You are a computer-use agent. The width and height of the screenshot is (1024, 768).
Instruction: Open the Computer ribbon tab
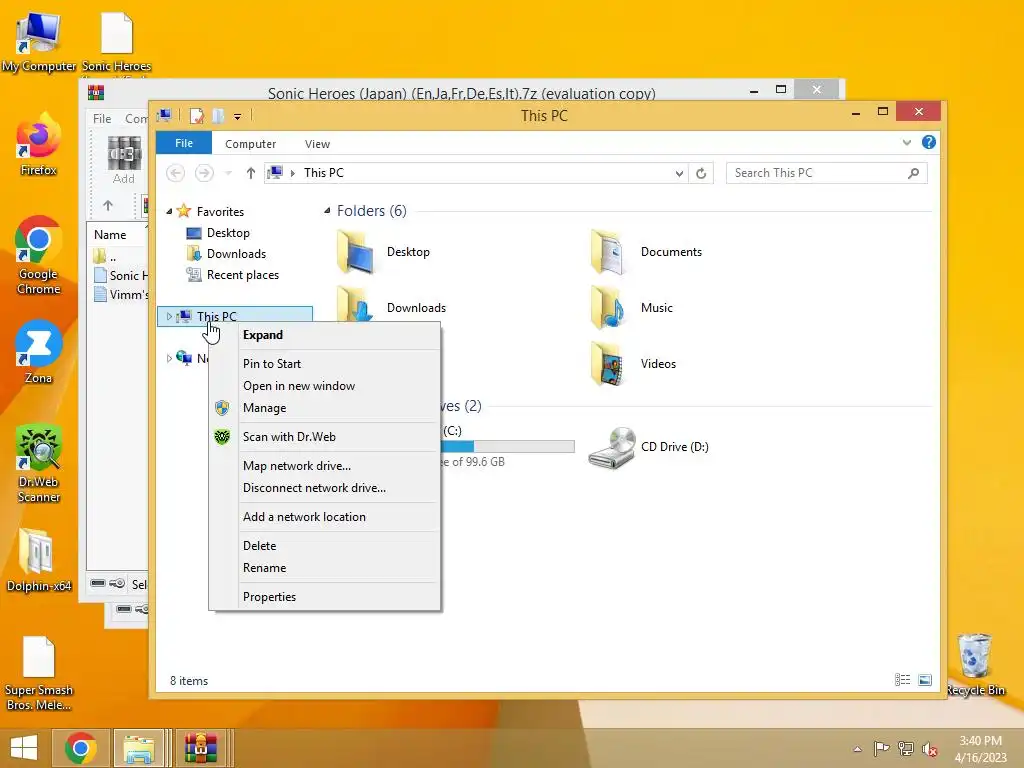pyautogui.click(x=250, y=144)
